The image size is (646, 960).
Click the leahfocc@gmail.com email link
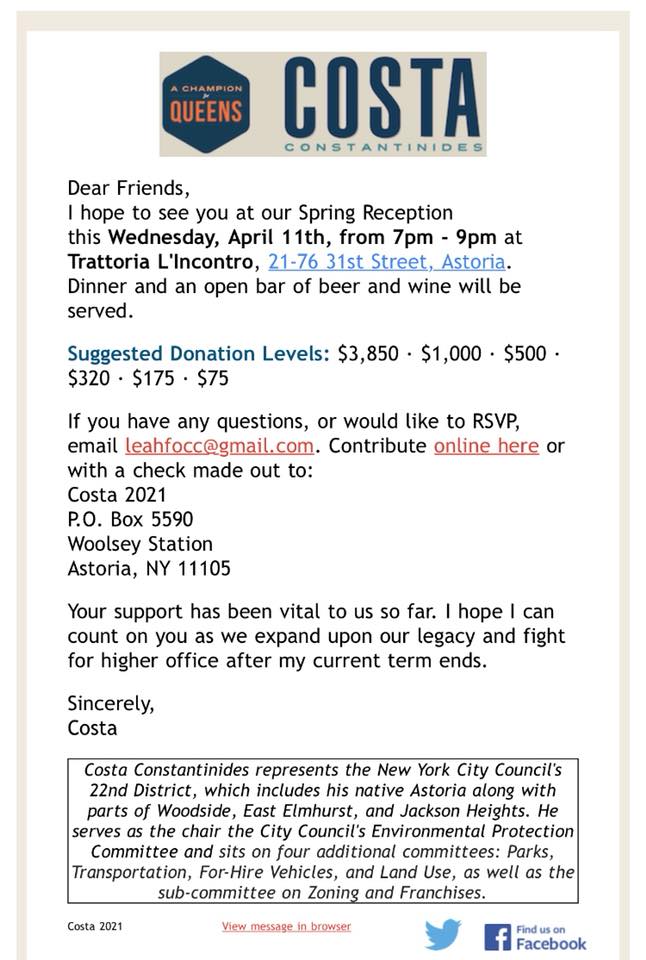(219, 445)
